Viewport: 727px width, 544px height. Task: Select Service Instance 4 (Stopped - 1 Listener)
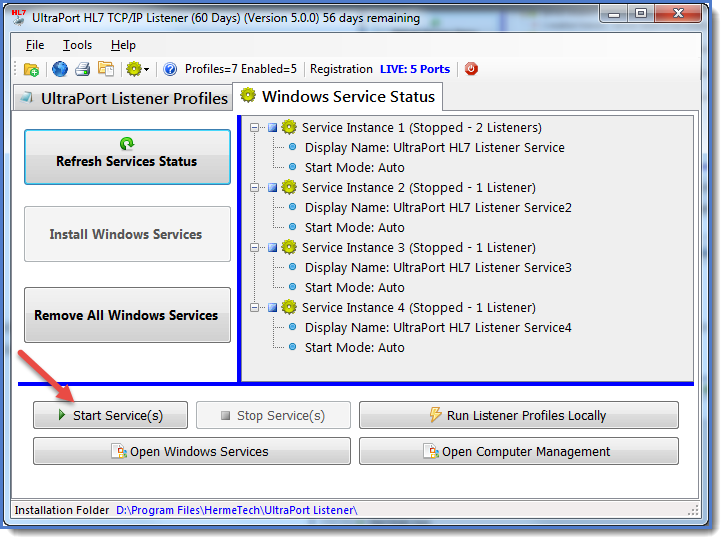coord(419,307)
